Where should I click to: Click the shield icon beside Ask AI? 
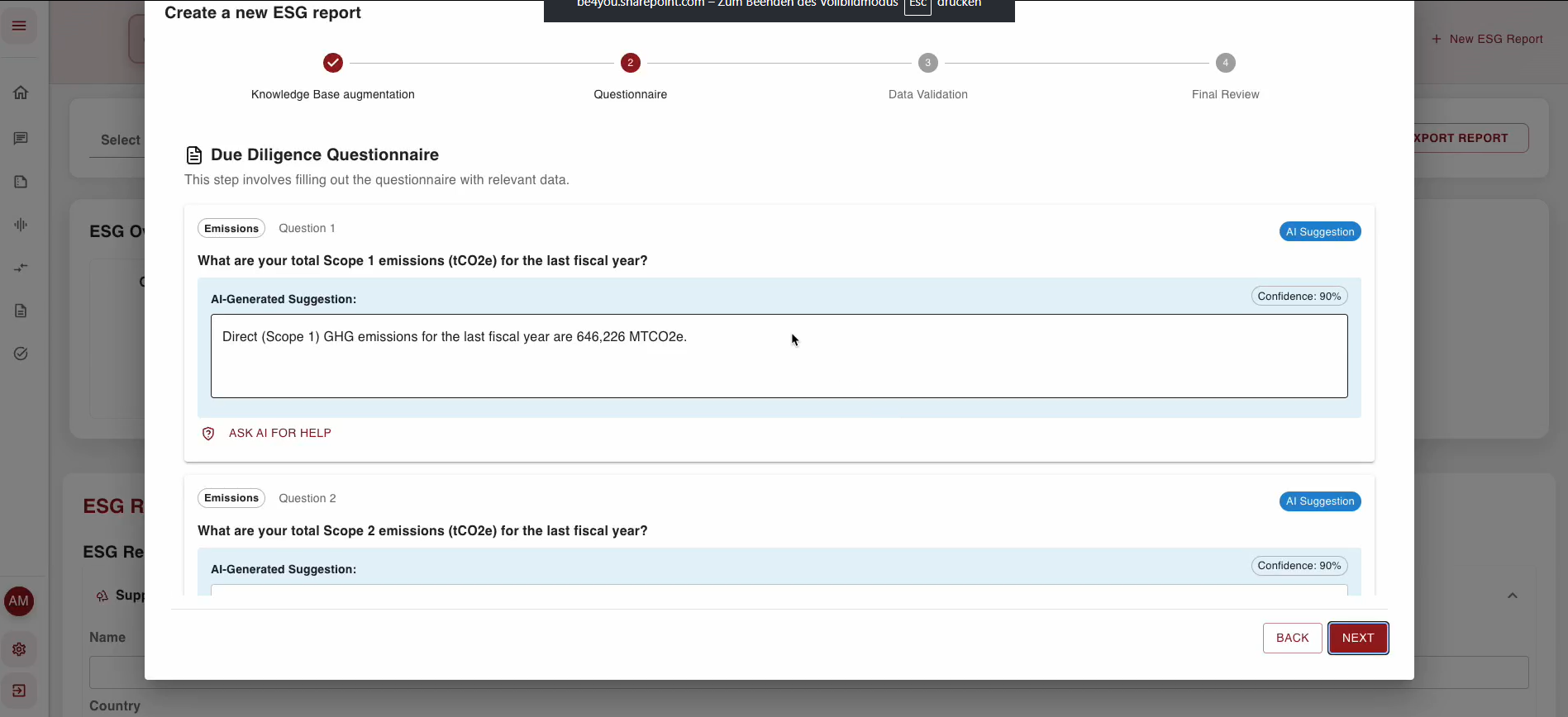point(208,434)
